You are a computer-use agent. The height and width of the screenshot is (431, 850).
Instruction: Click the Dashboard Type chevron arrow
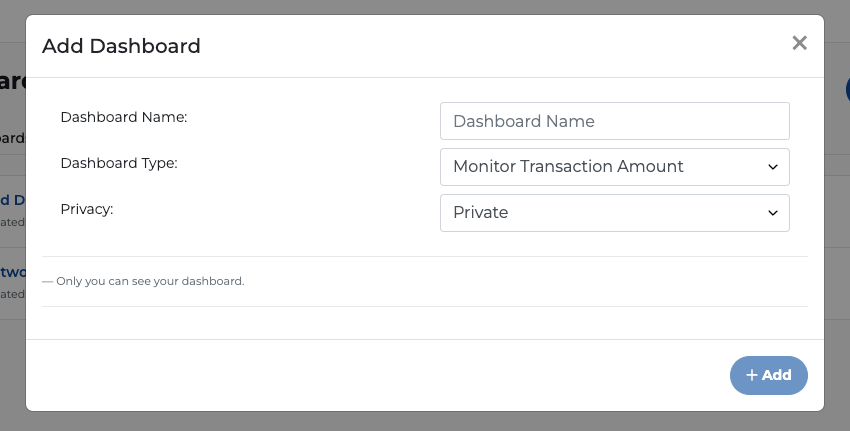coord(772,167)
